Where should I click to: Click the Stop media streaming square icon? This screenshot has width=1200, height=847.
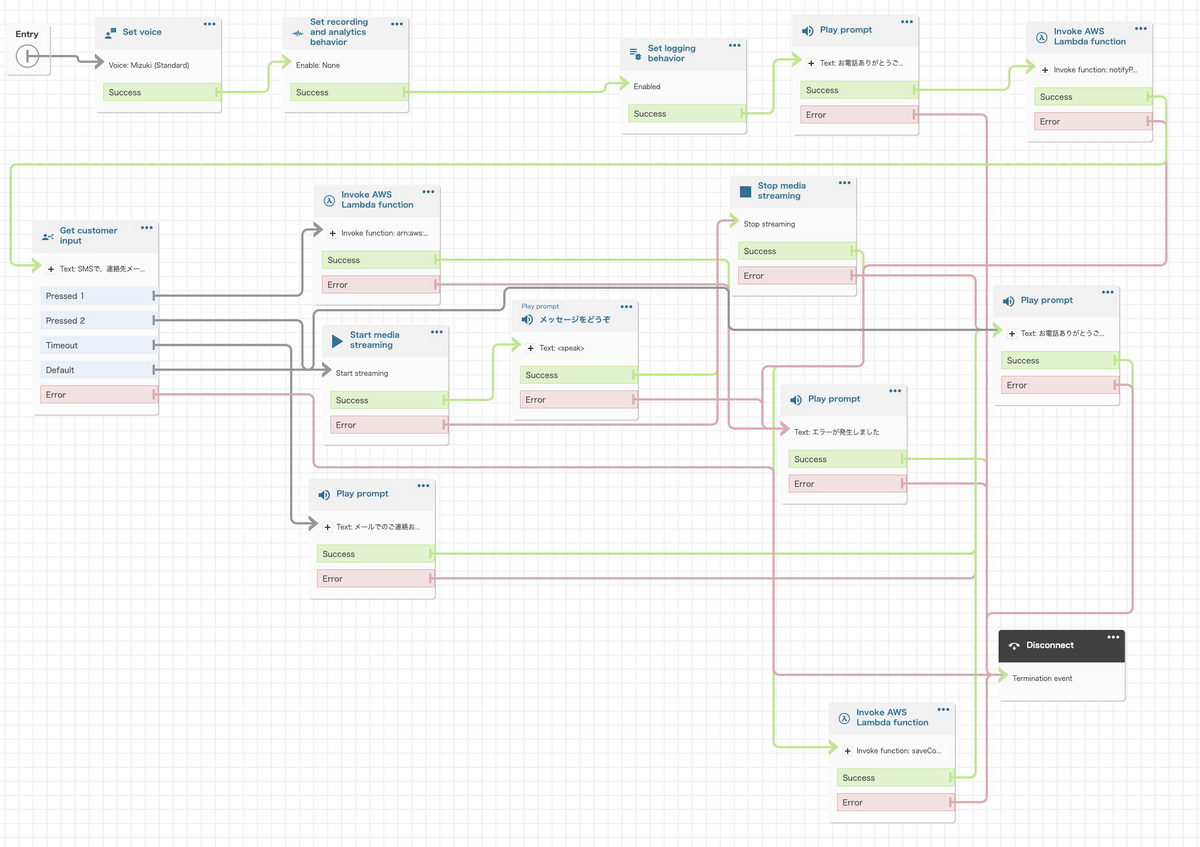coord(745,191)
